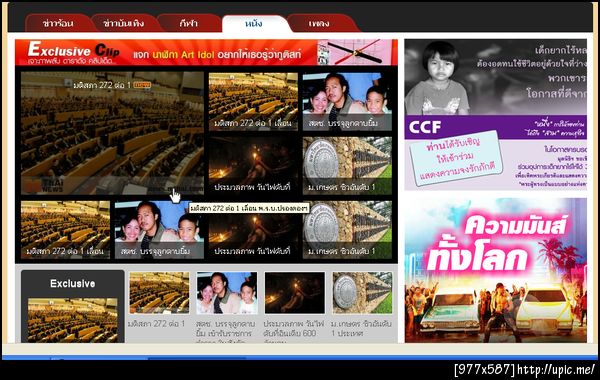Click family thumbnail in the gray Exclusive section

coord(227,293)
